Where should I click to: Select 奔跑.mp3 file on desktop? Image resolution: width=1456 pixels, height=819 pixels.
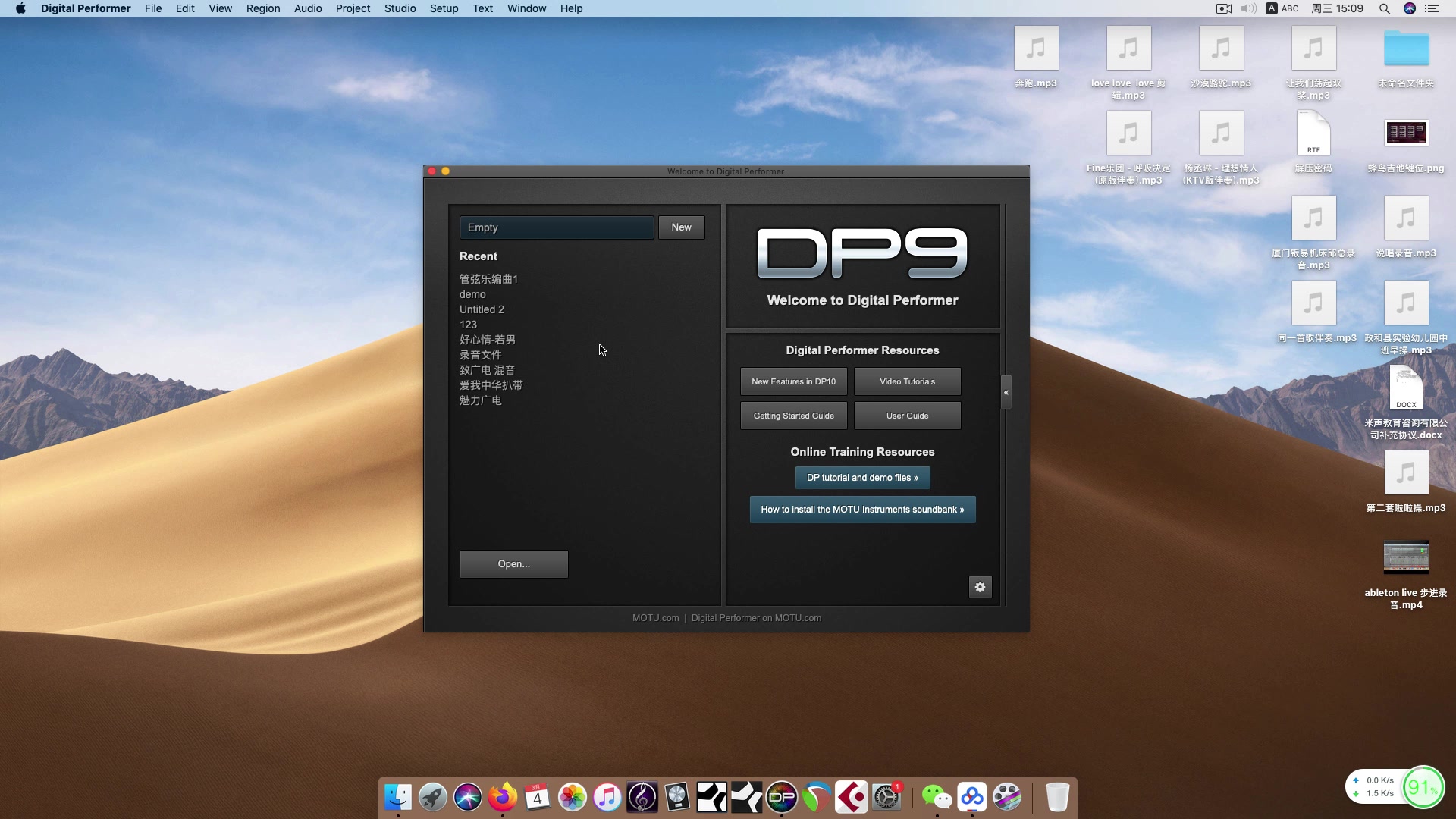tap(1036, 49)
